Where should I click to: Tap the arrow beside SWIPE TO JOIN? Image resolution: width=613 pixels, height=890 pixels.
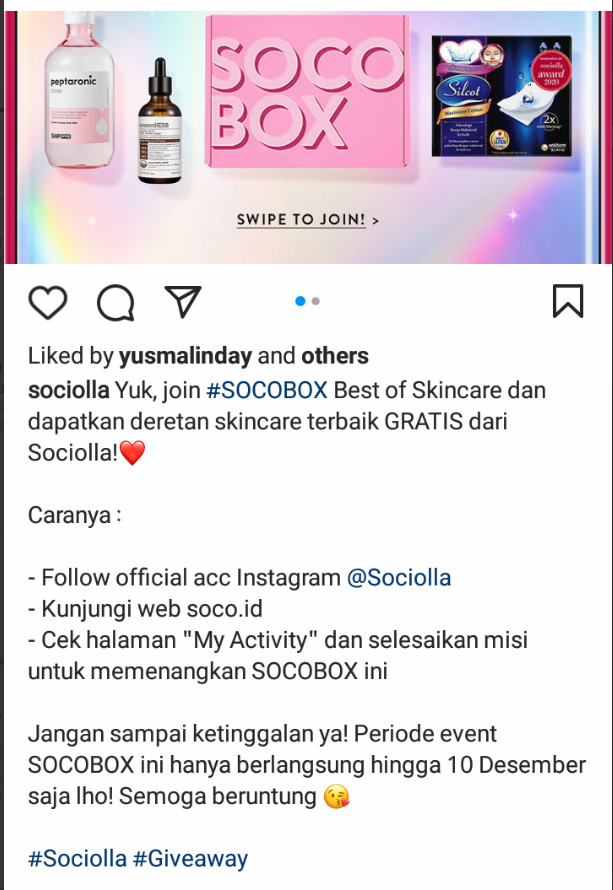click(x=375, y=220)
